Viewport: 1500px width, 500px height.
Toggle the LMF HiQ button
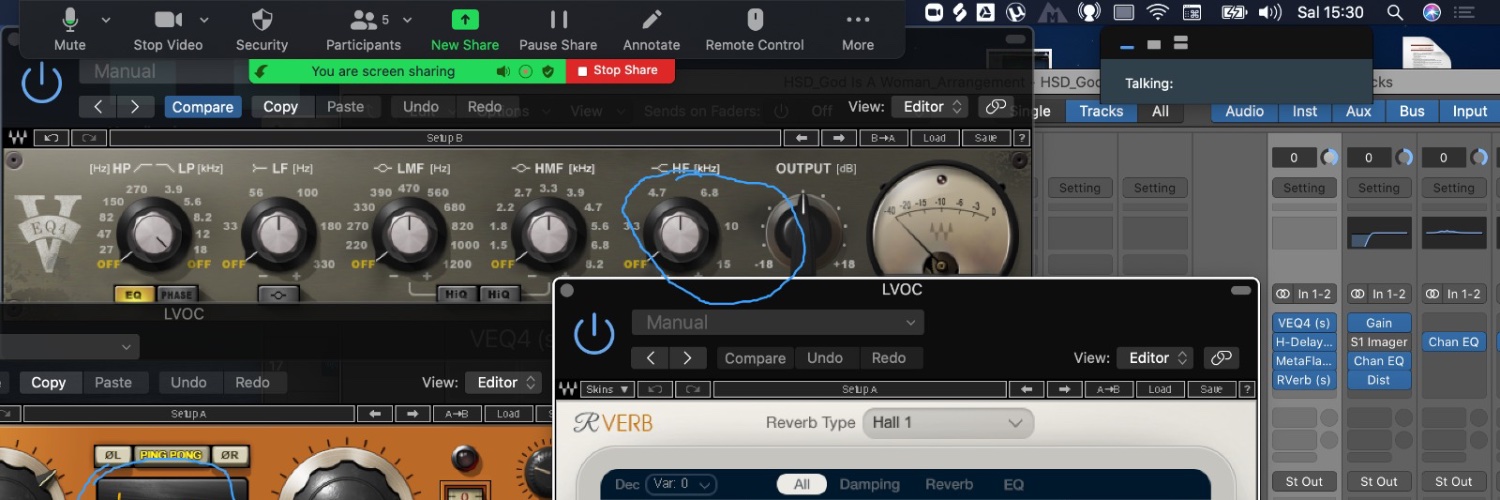coord(456,294)
